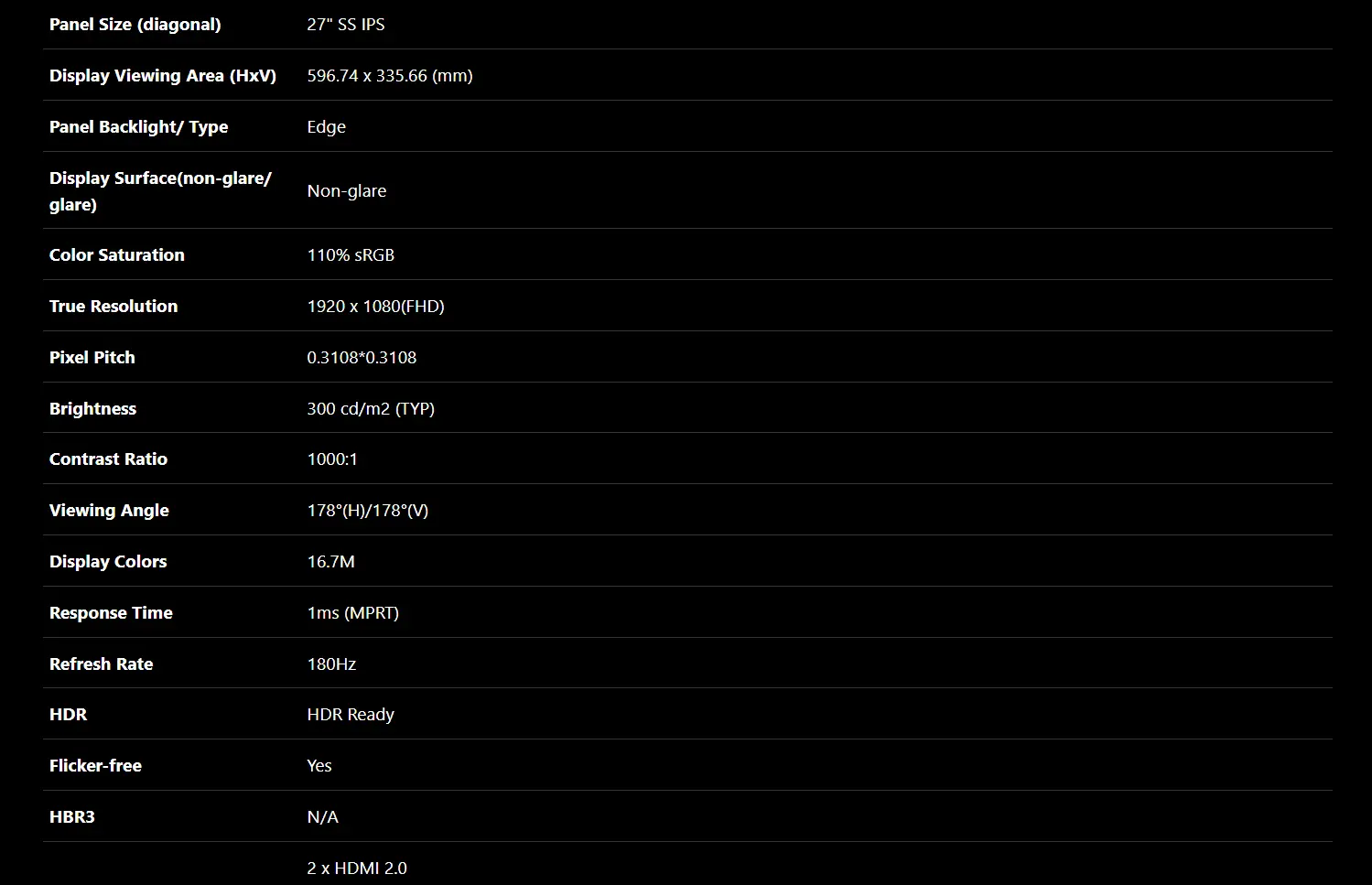Click the 27" SS IPS value
The height and width of the screenshot is (885, 1372).
345,25
